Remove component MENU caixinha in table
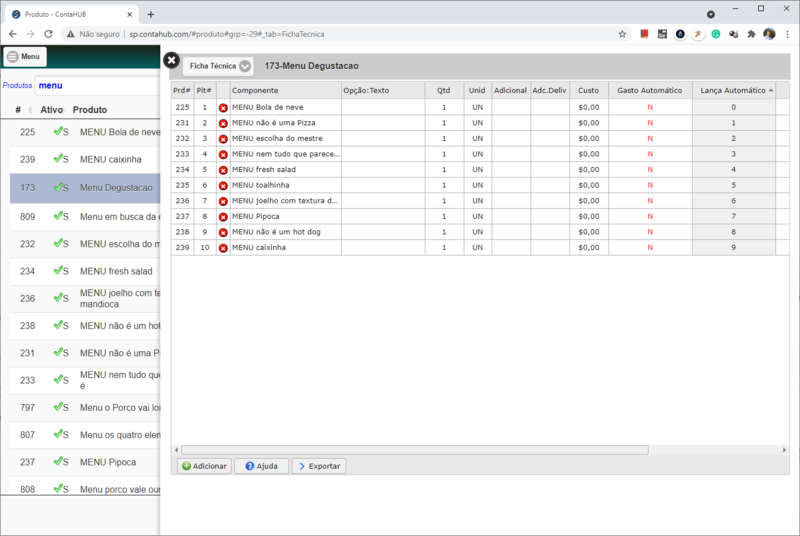Image resolution: width=800 pixels, height=536 pixels. coord(223,248)
